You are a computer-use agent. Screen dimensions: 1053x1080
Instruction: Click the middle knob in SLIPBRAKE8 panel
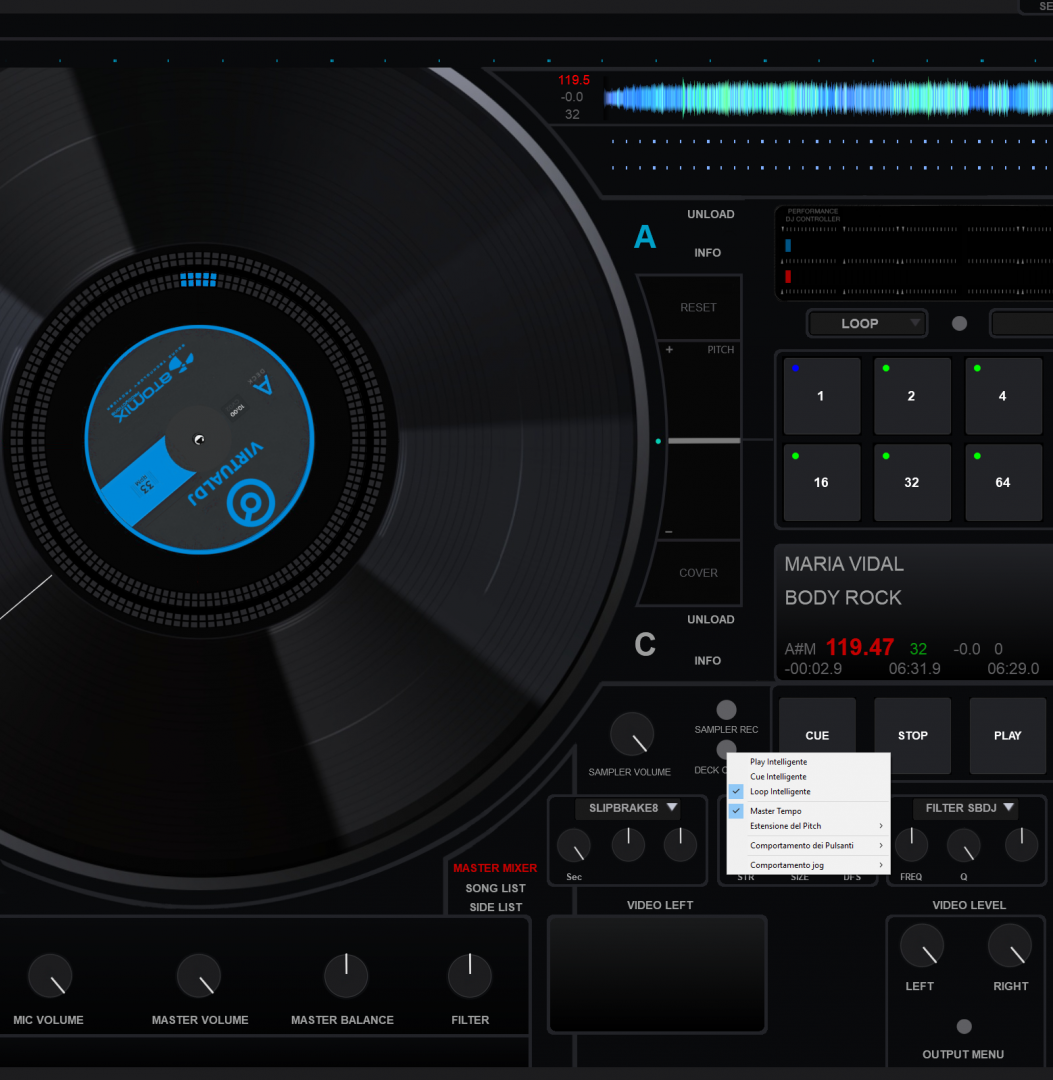point(628,845)
